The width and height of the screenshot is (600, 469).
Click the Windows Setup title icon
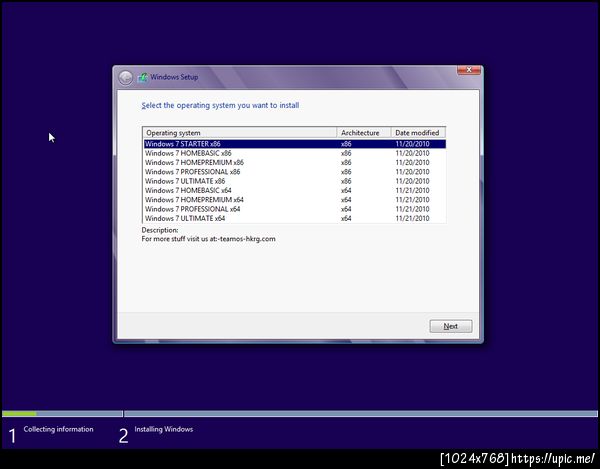(143, 78)
